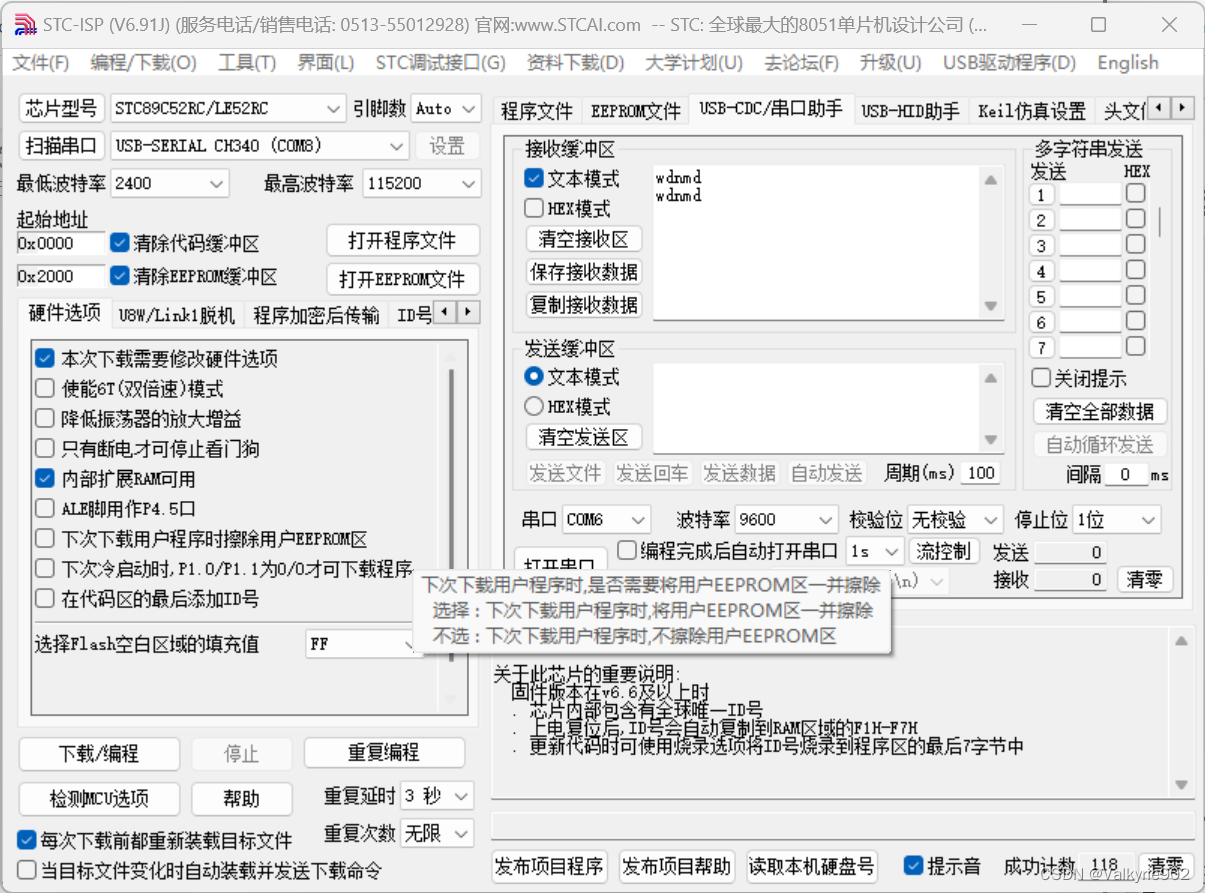Open the Keil仿真设置 tab
The width and height of the screenshot is (1205, 893).
pyautogui.click(x=1031, y=111)
